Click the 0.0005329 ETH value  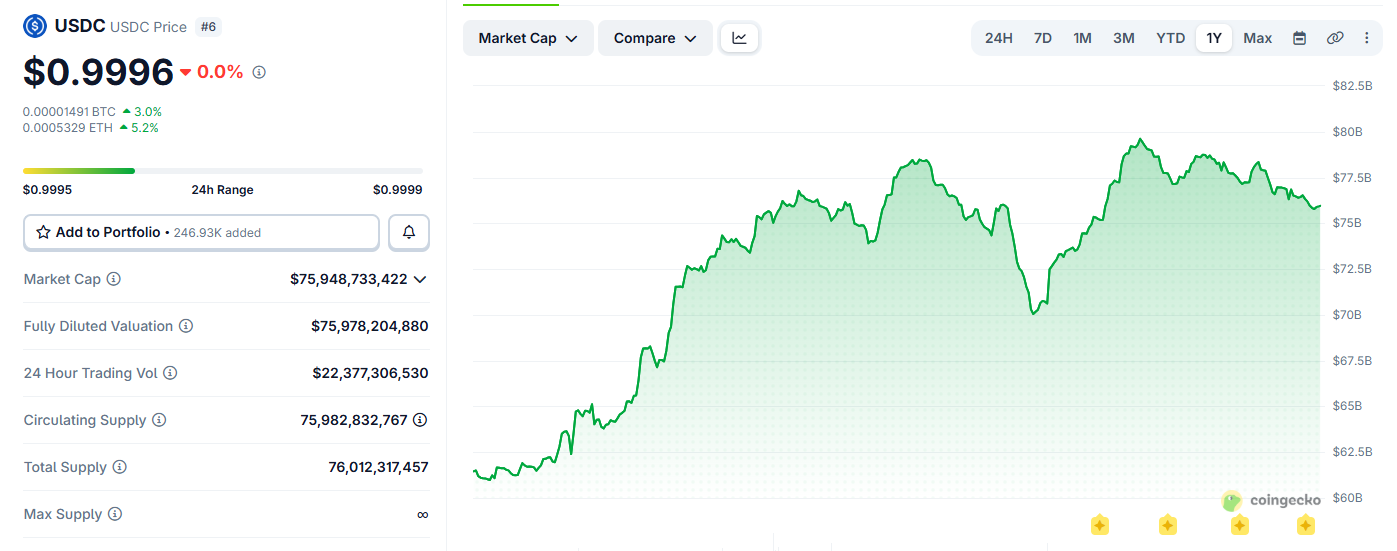tap(68, 128)
